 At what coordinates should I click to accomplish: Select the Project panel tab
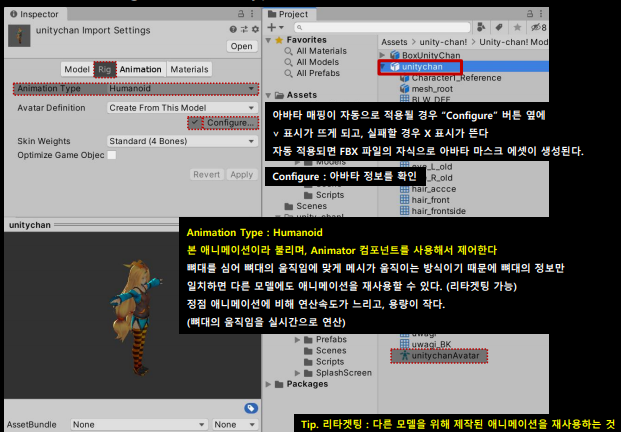(x=288, y=14)
